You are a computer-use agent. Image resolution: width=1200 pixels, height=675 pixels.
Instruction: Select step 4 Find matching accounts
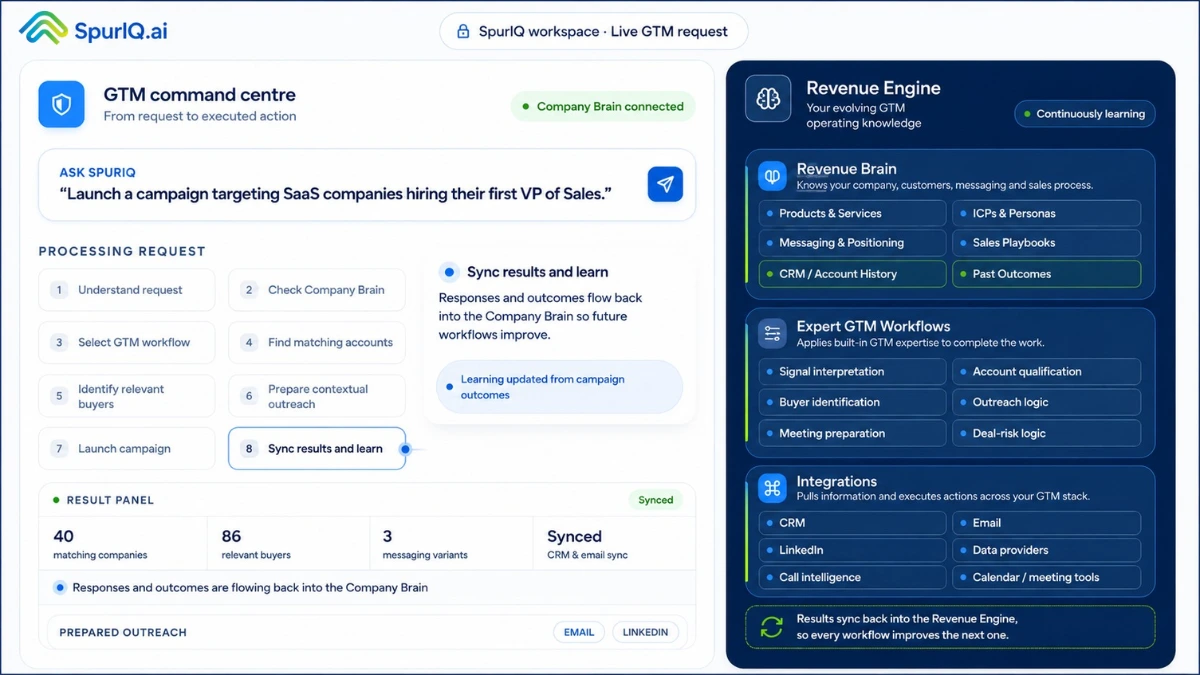click(317, 342)
